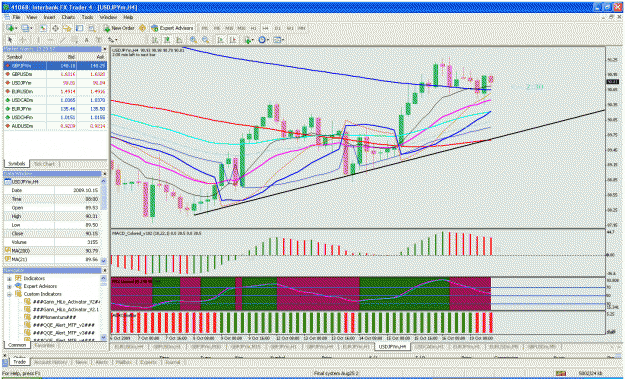625x379 pixels.
Task: Click Navigator scrollbar up arrow
Action: [x=104, y=278]
